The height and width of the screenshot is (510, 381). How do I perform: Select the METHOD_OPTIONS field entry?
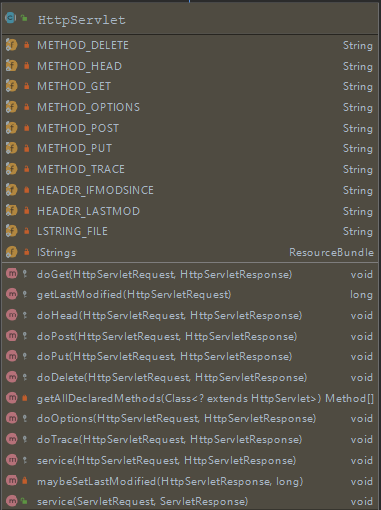coord(190,107)
